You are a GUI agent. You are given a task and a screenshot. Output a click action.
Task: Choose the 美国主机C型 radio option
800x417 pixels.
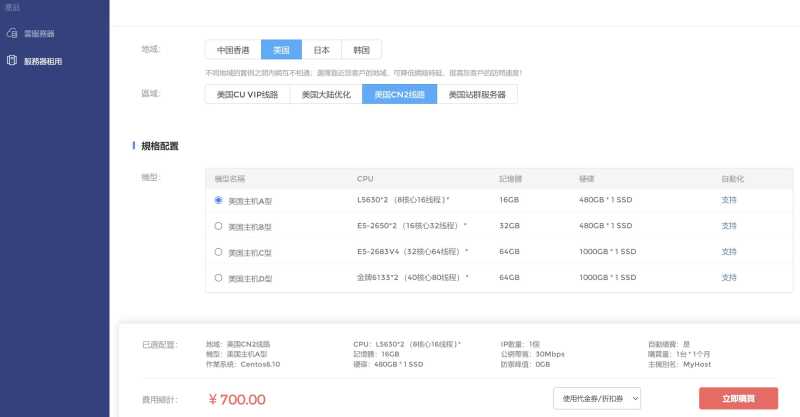click(x=219, y=252)
